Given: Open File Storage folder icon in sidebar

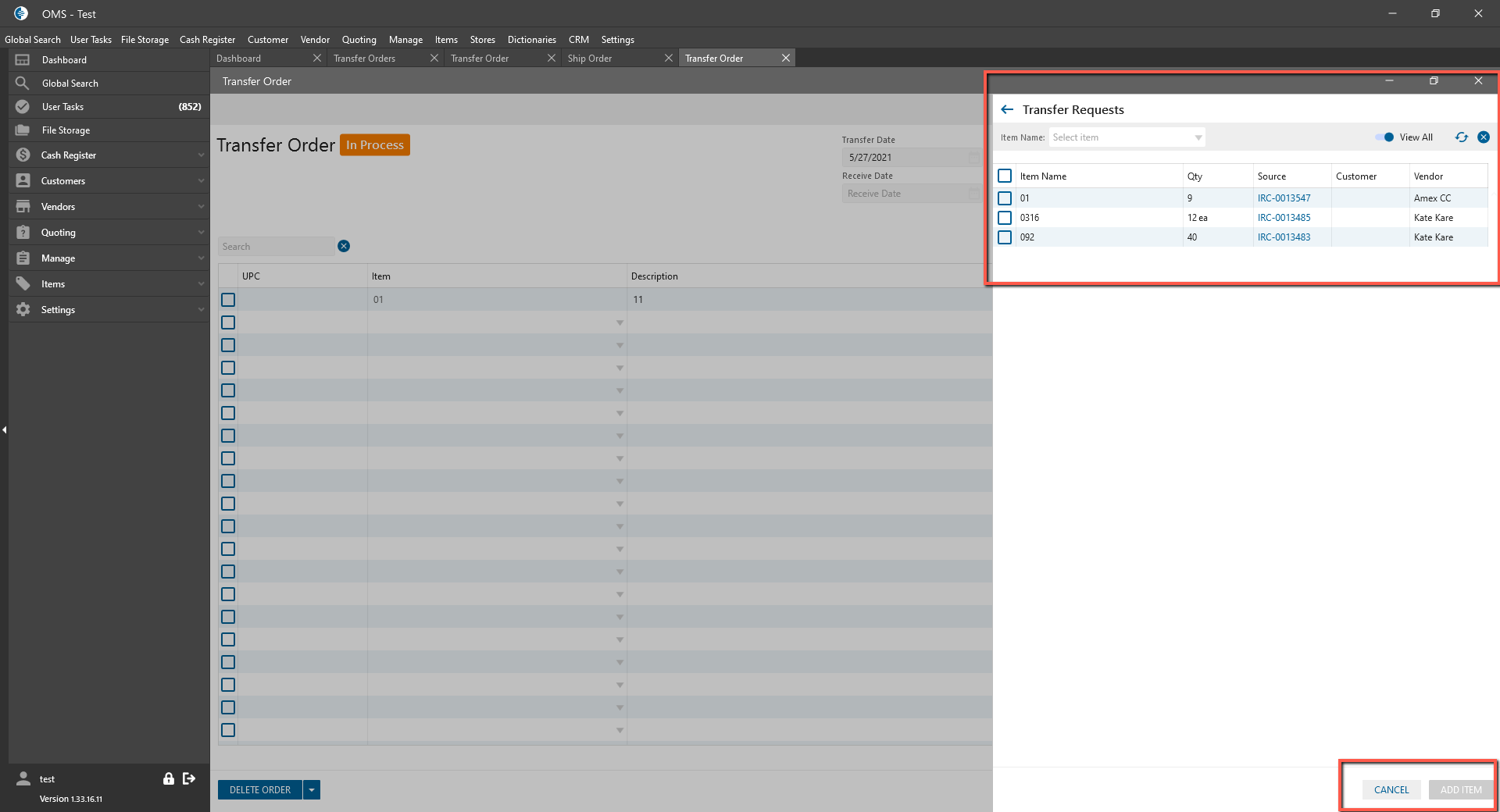Looking at the screenshot, I should [x=23, y=130].
